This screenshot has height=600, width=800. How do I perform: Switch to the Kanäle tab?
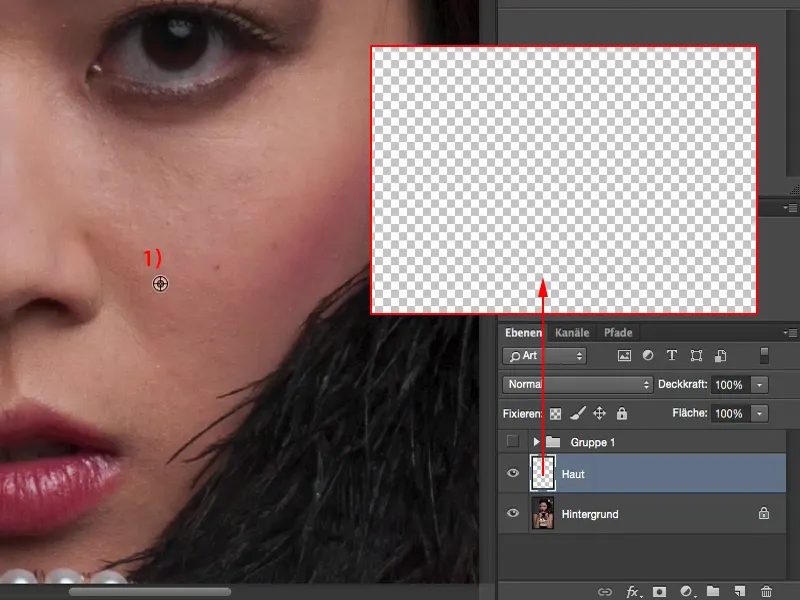[x=571, y=332]
